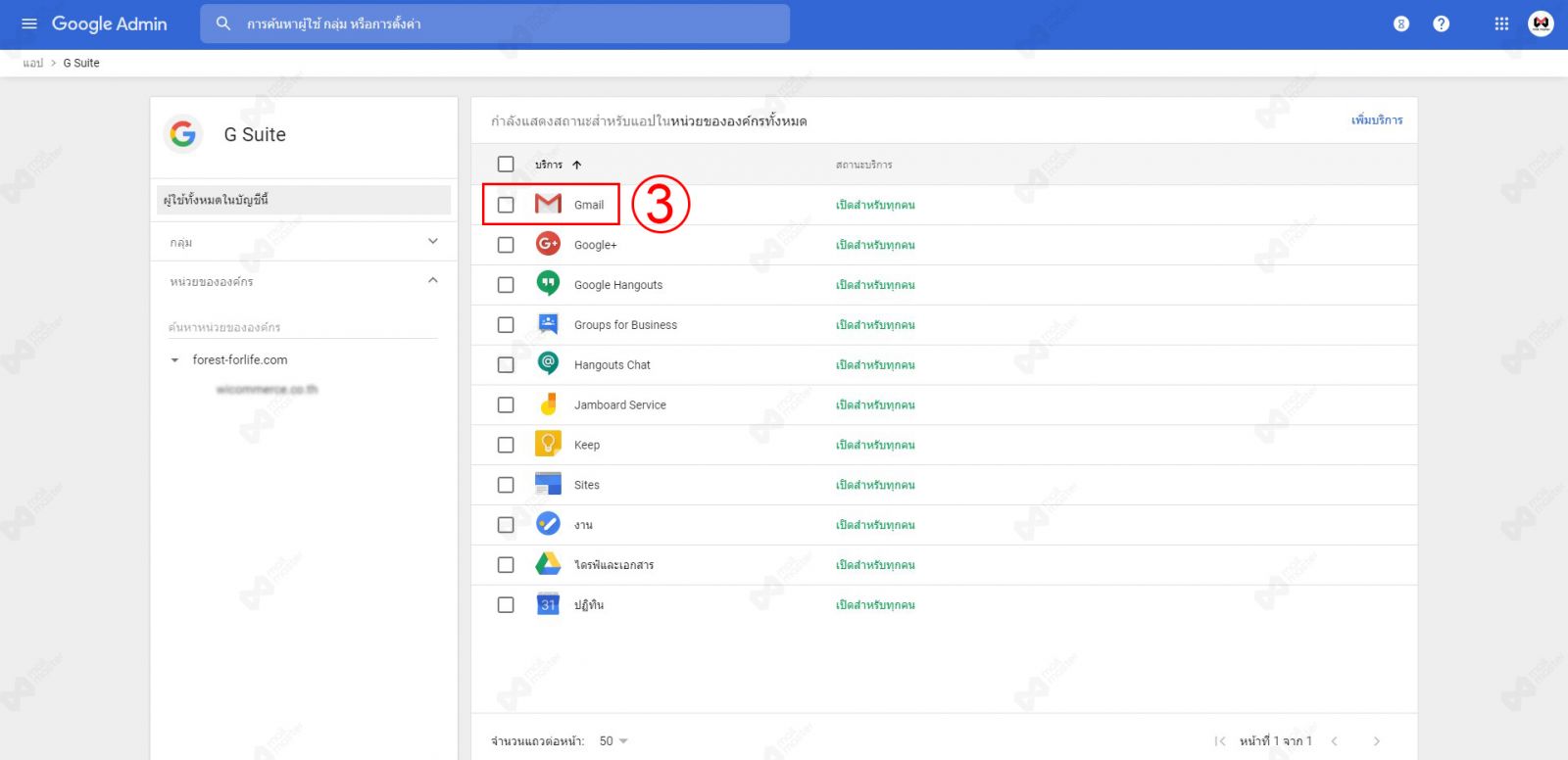Click the Hangouts Chat icon
Screen dimensions: 1568x760
point(548,363)
